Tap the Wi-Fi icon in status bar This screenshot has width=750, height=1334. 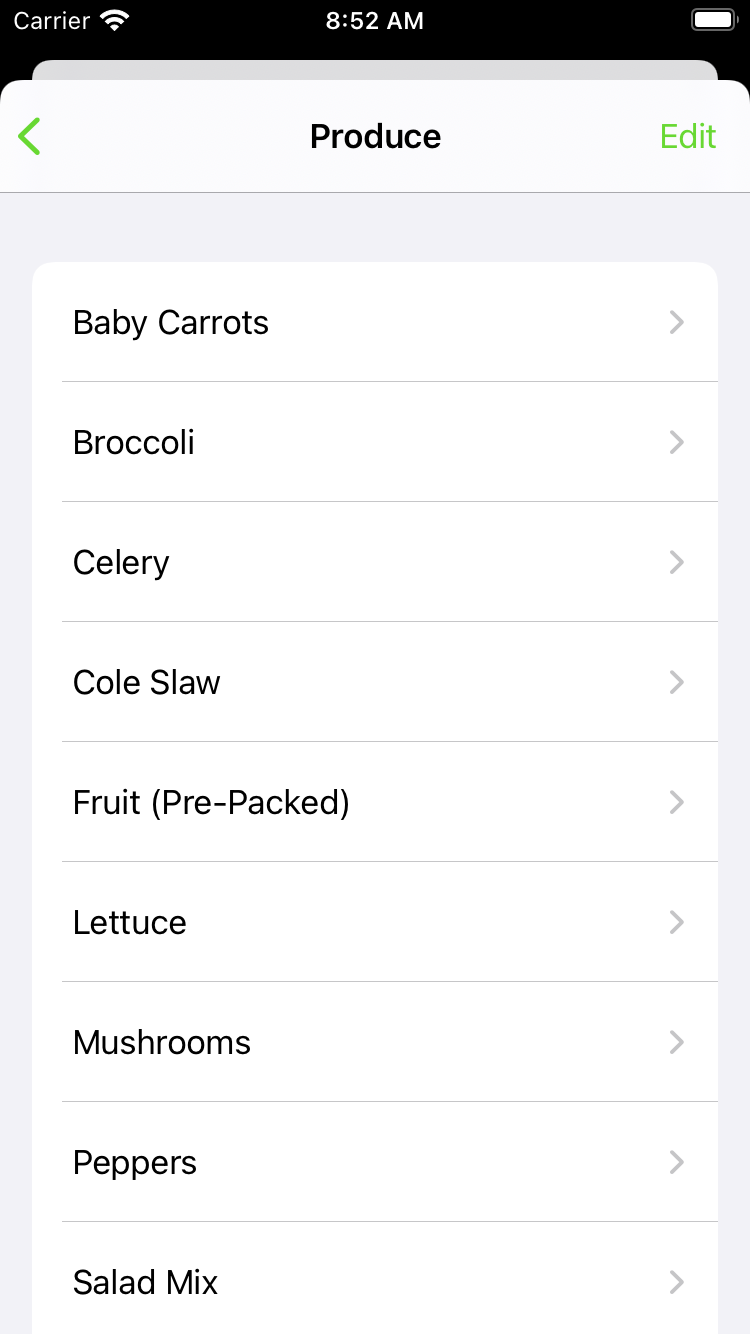point(116,21)
